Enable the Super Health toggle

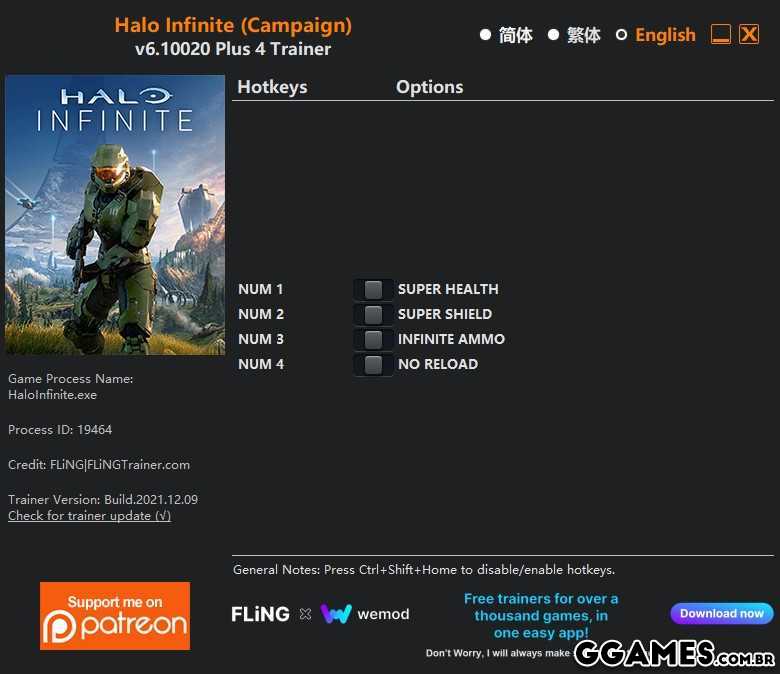point(373,289)
